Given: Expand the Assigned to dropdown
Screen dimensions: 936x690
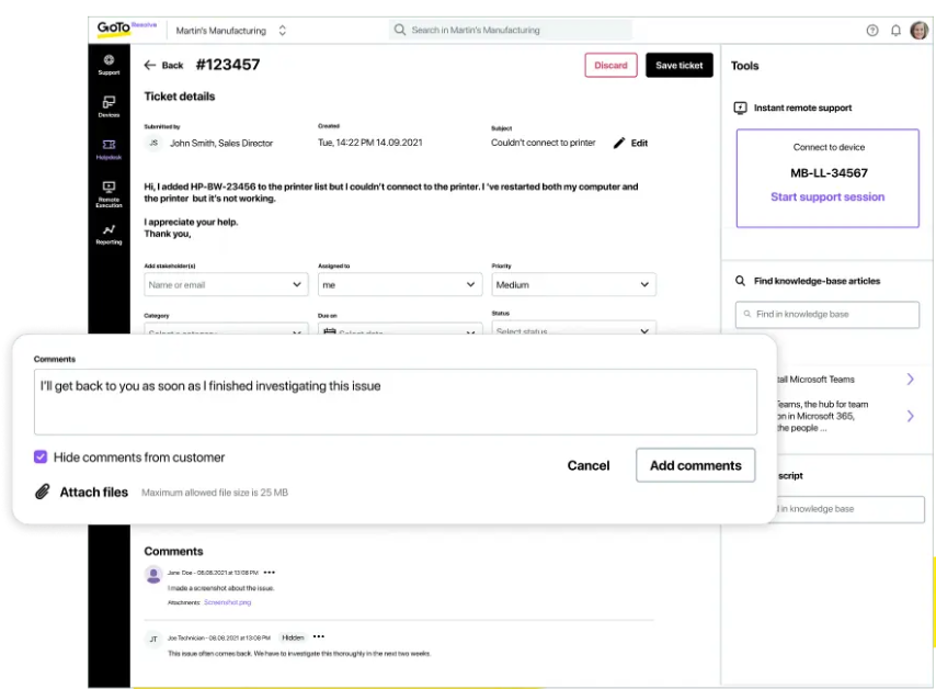Looking at the screenshot, I should (399, 285).
